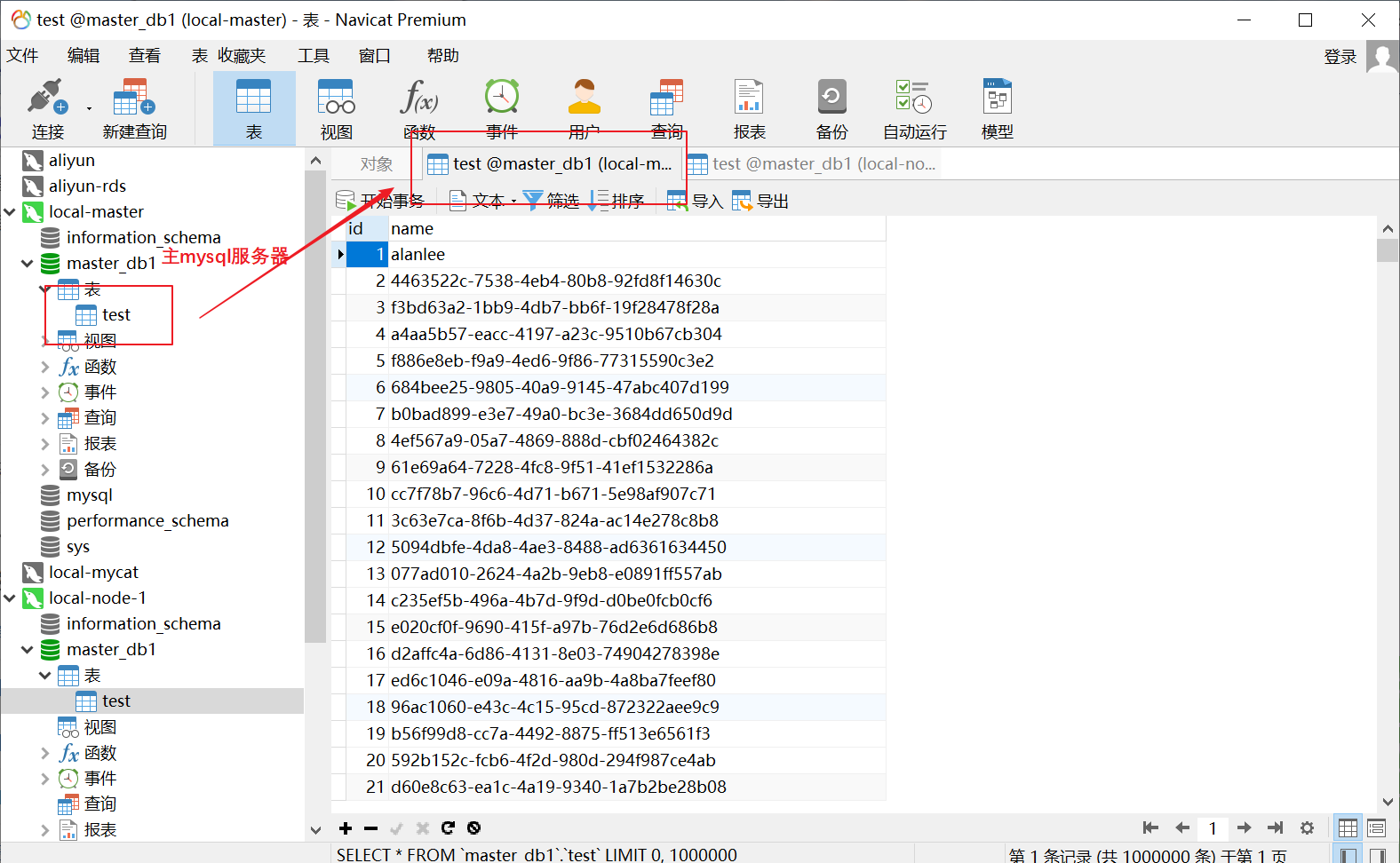1400x863 pixels.
Task: Switch to grid view mode
Action: [1348, 828]
